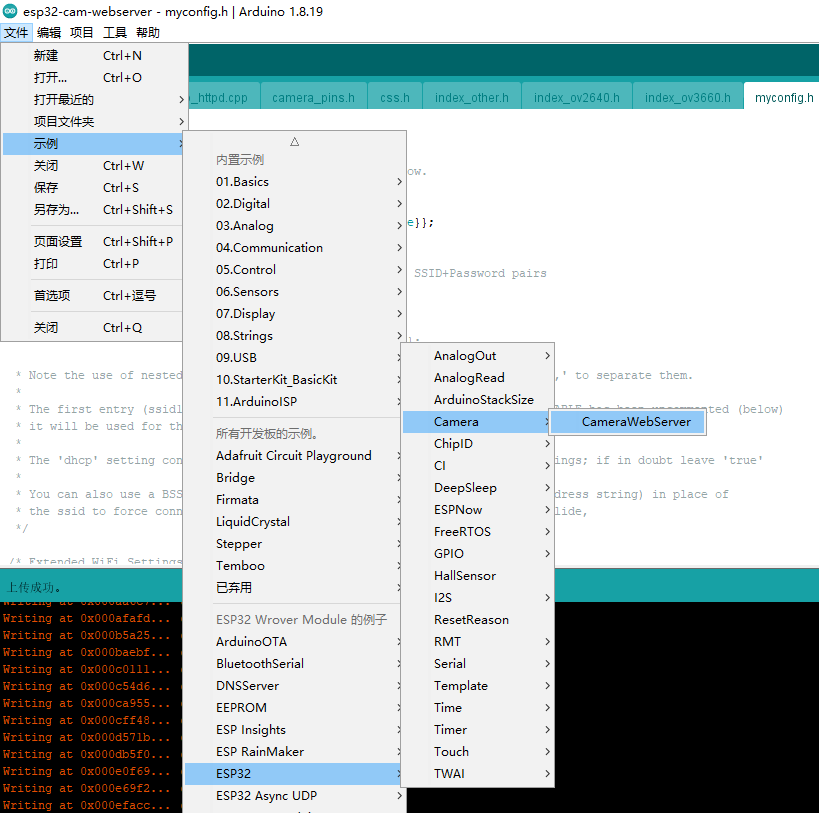Image resolution: width=819 pixels, height=813 pixels.
Task: Switch to the myconfig.h tab
Action: pyautogui.click(x=783, y=97)
